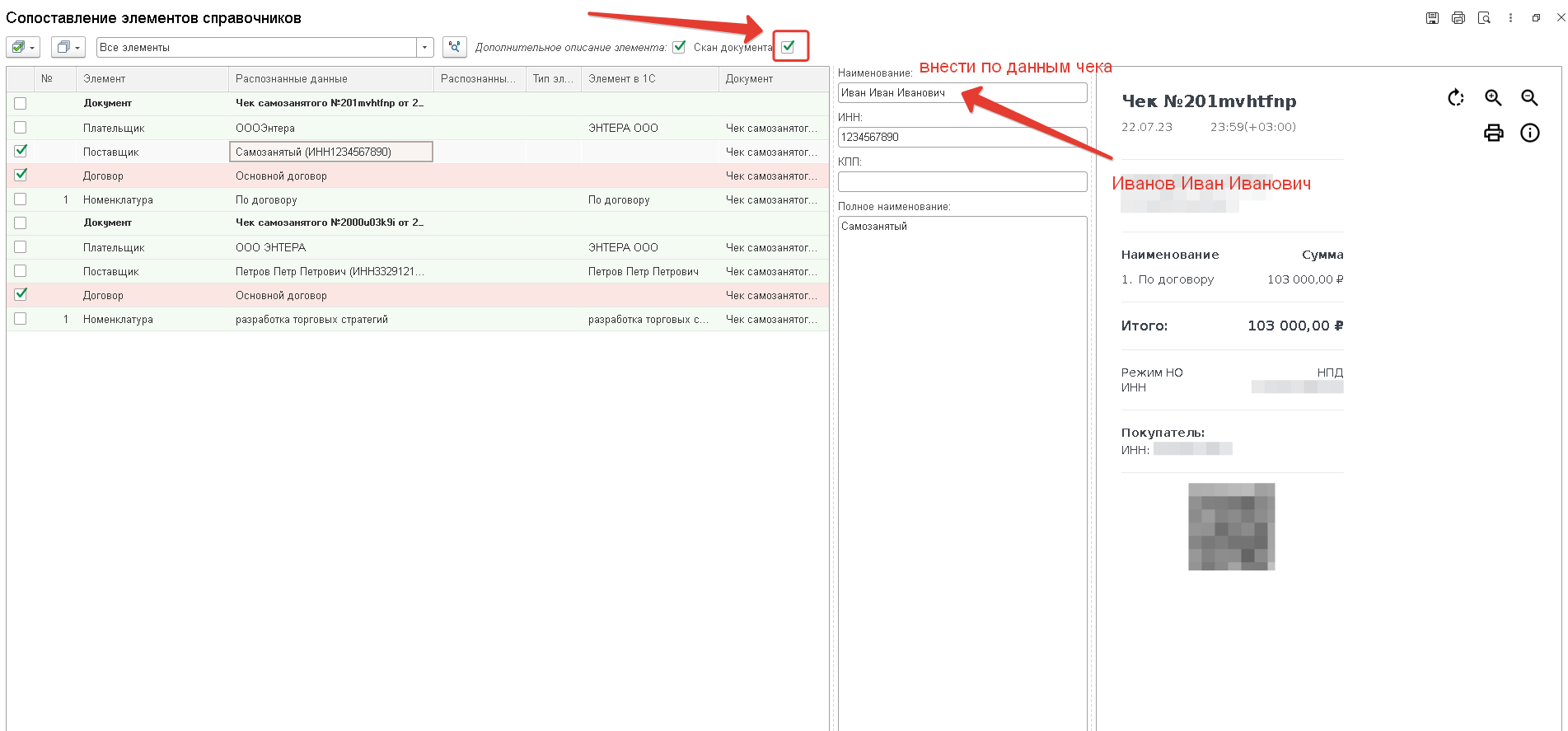Click truncated Распознанны... column header
1568x731 pixels.
[x=480, y=79]
